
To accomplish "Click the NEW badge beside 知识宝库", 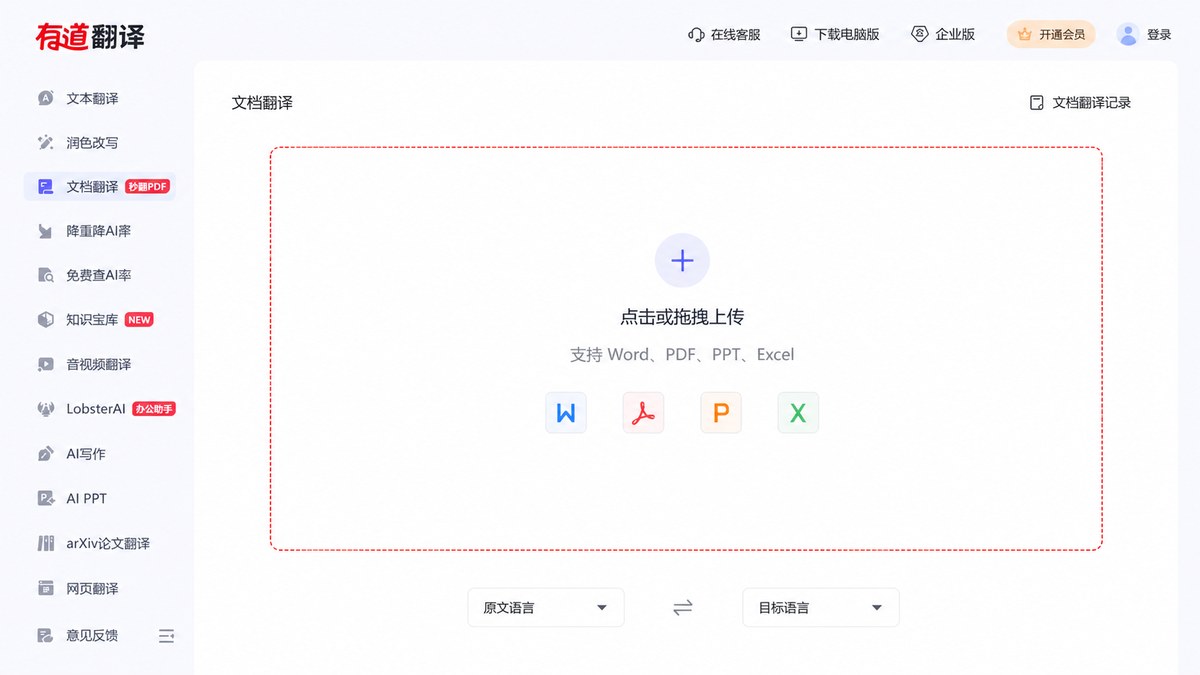I will [x=139, y=320].
